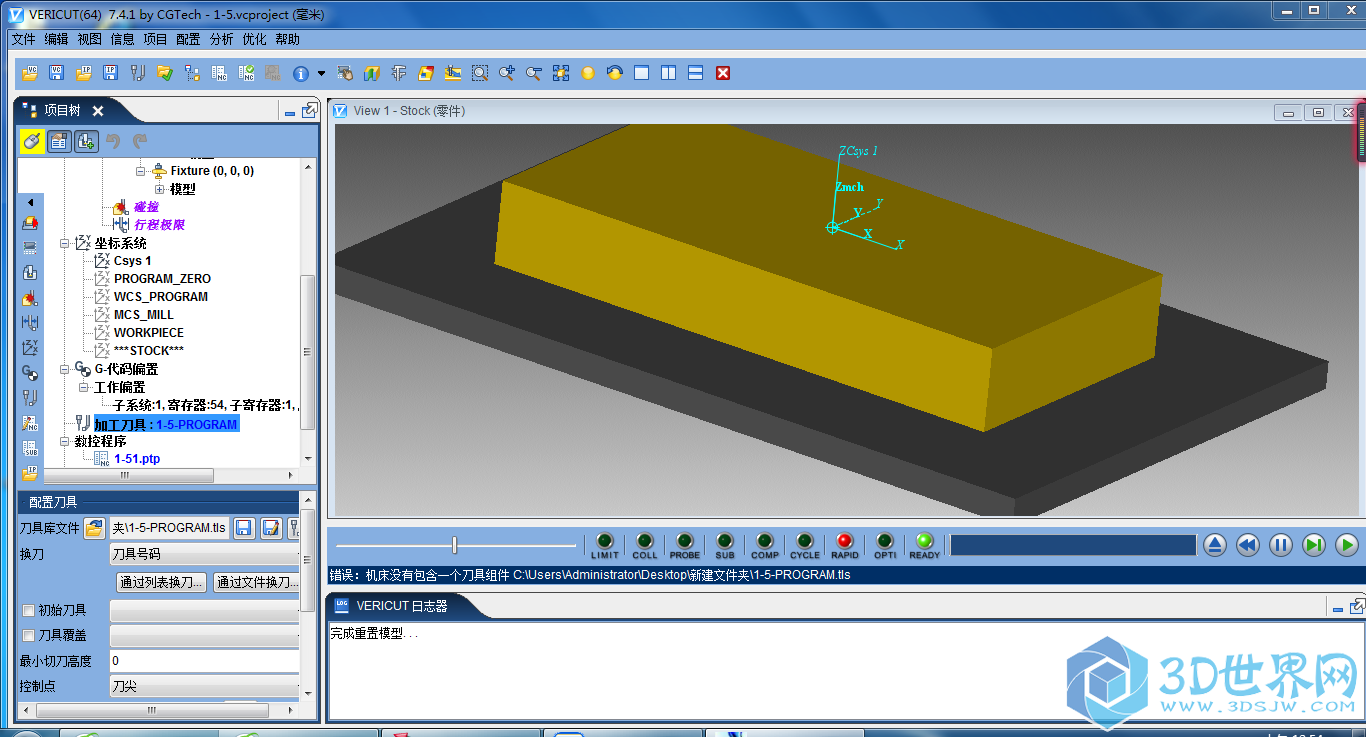Open in-process (IP) file toolbar icon

click(84, 73)
